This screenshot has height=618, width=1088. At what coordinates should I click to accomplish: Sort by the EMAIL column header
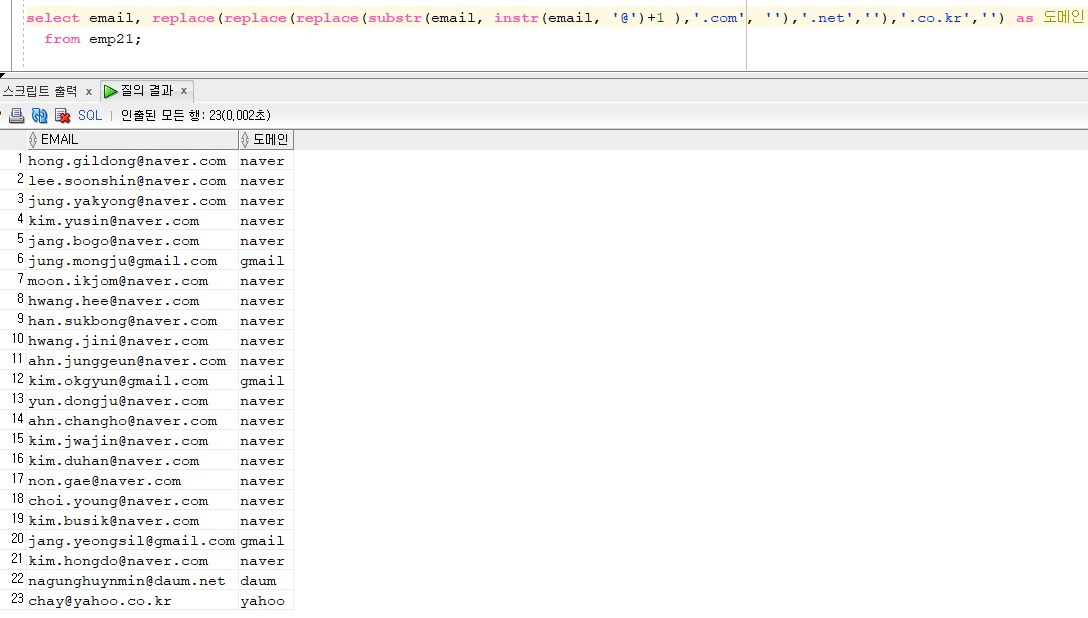pos(132,139)
